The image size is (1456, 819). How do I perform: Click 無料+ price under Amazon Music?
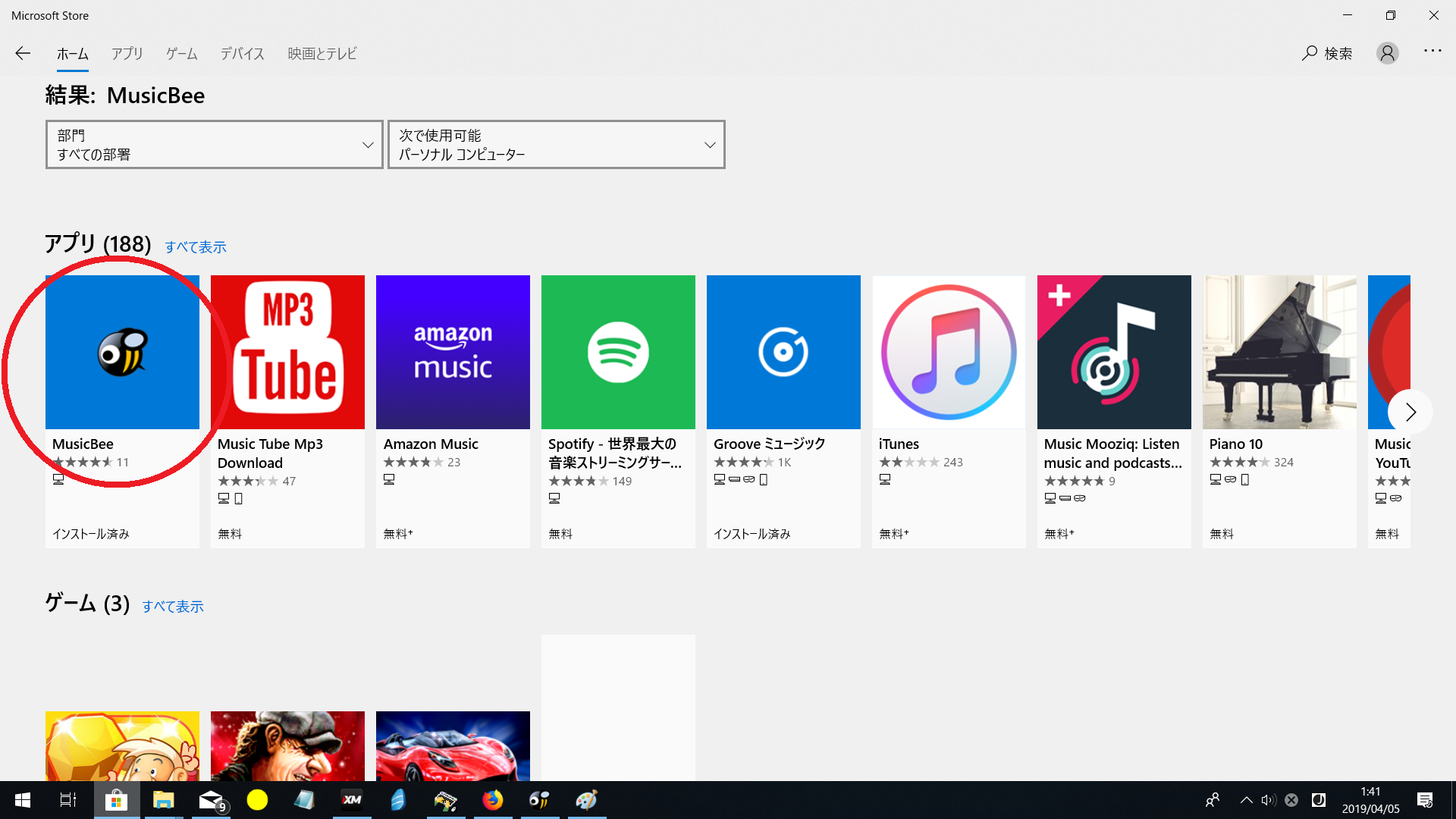coord(398,534)
